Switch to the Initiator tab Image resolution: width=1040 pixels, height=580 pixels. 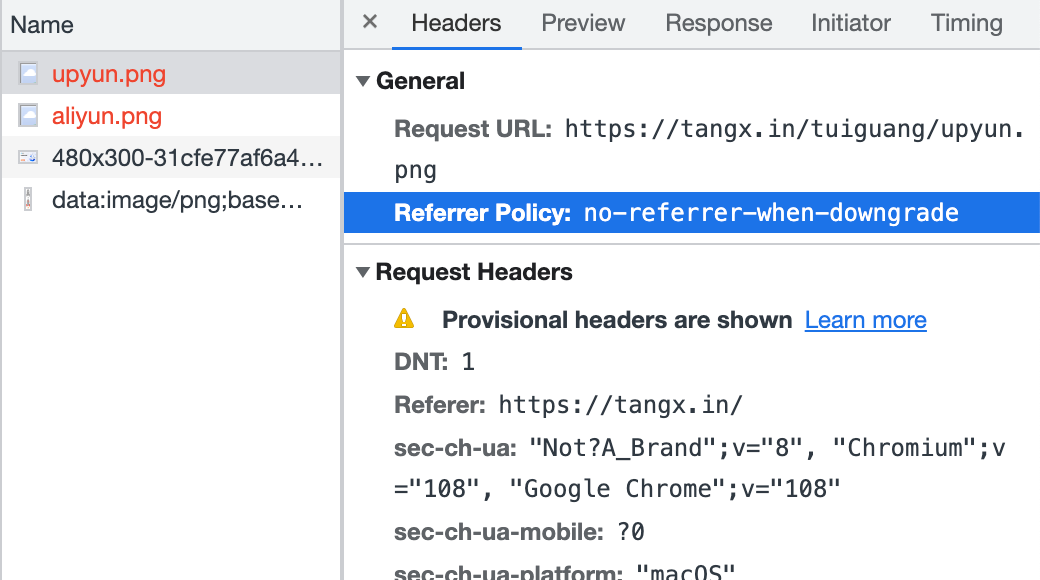pyautogui.click(x=851, y=23)
